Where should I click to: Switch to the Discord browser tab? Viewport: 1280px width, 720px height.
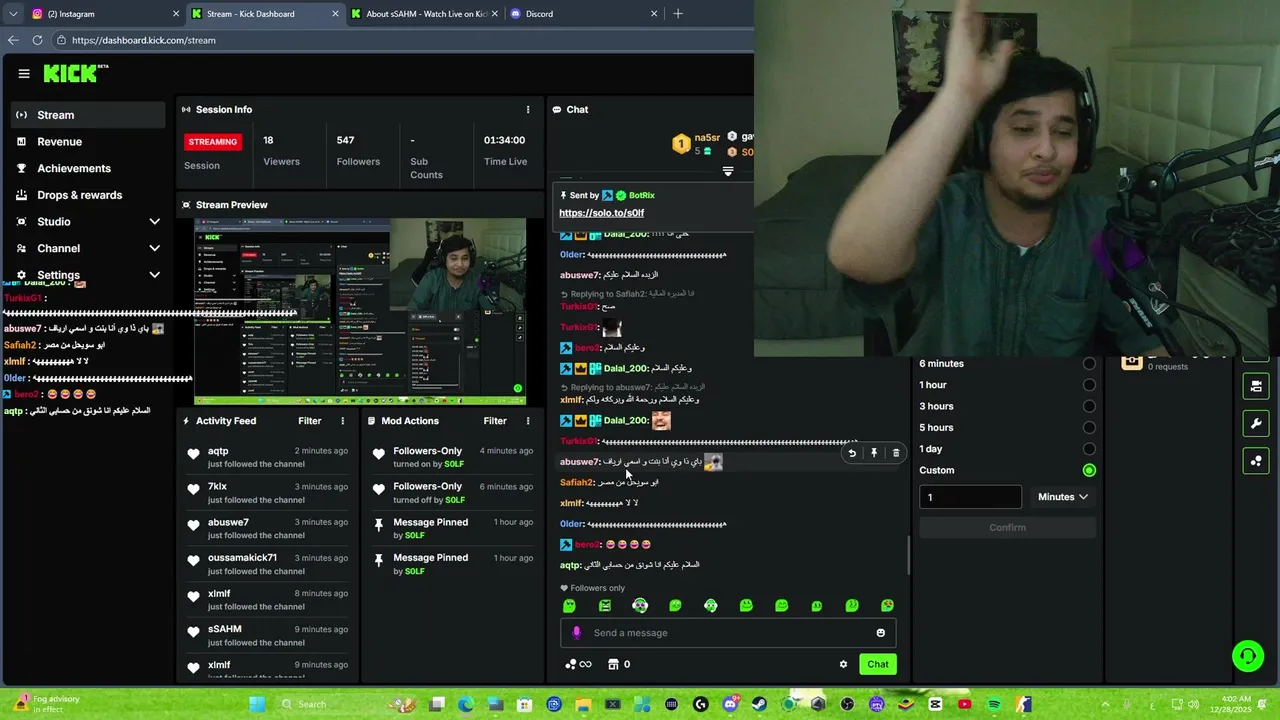click(x=583, y=14)
